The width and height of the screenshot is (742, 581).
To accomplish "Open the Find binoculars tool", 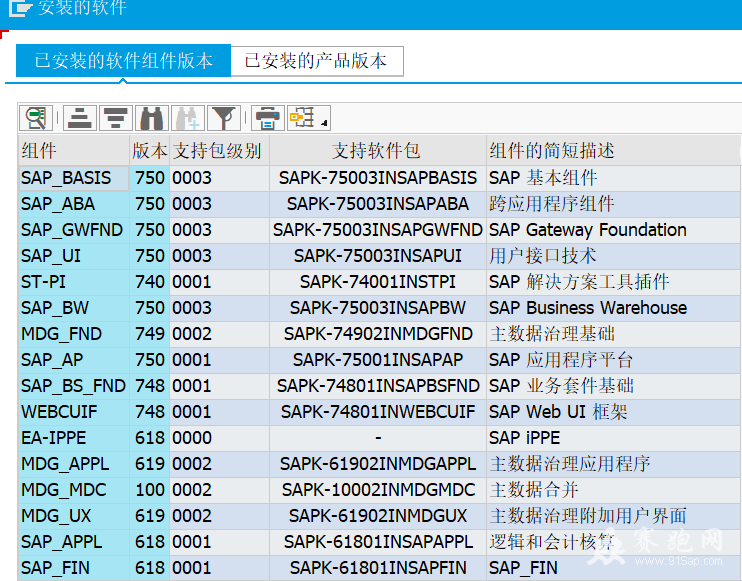I will point(152,117).
